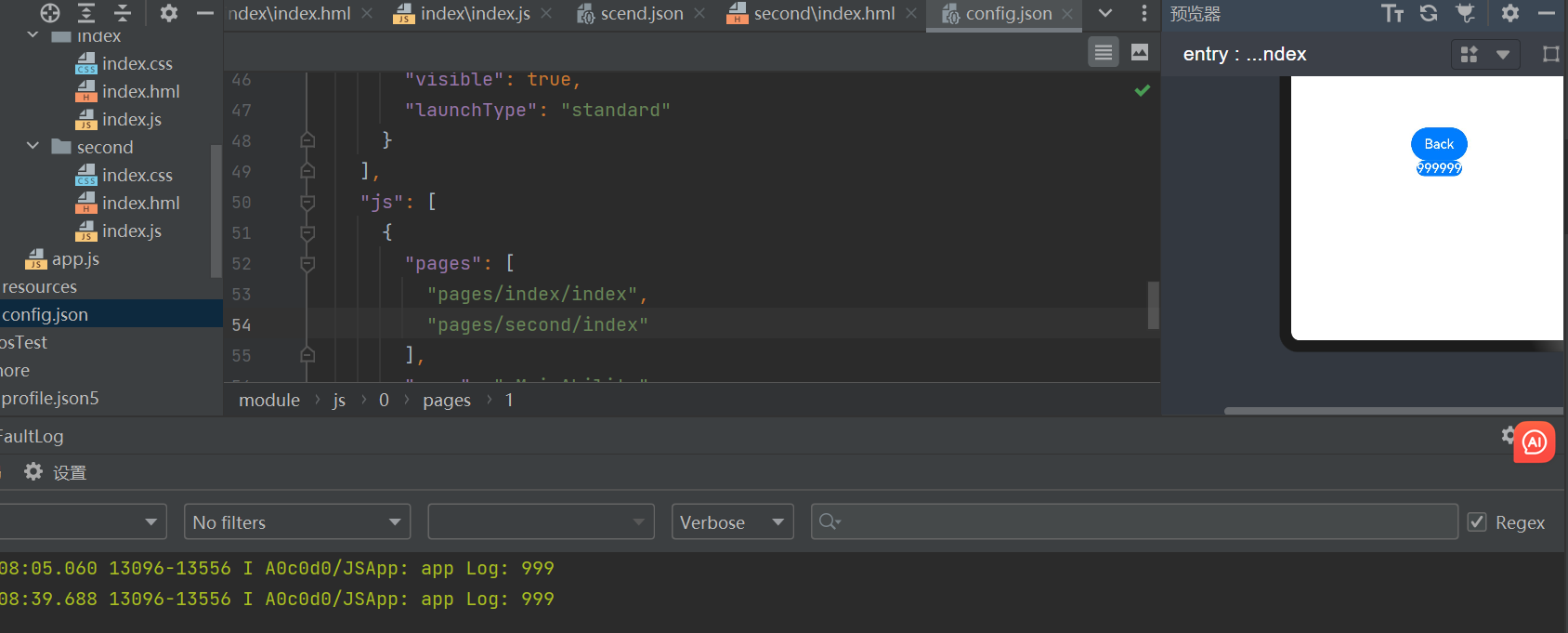This screenshot has width=1568, height=633.
Task: Open the leftmost log dropdown
Action: tap(83, 521)
